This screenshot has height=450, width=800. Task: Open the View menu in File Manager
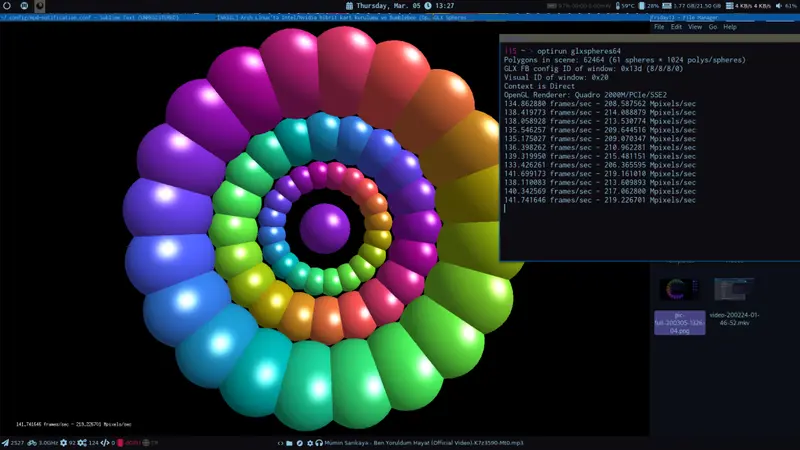(x=695, y=27)
